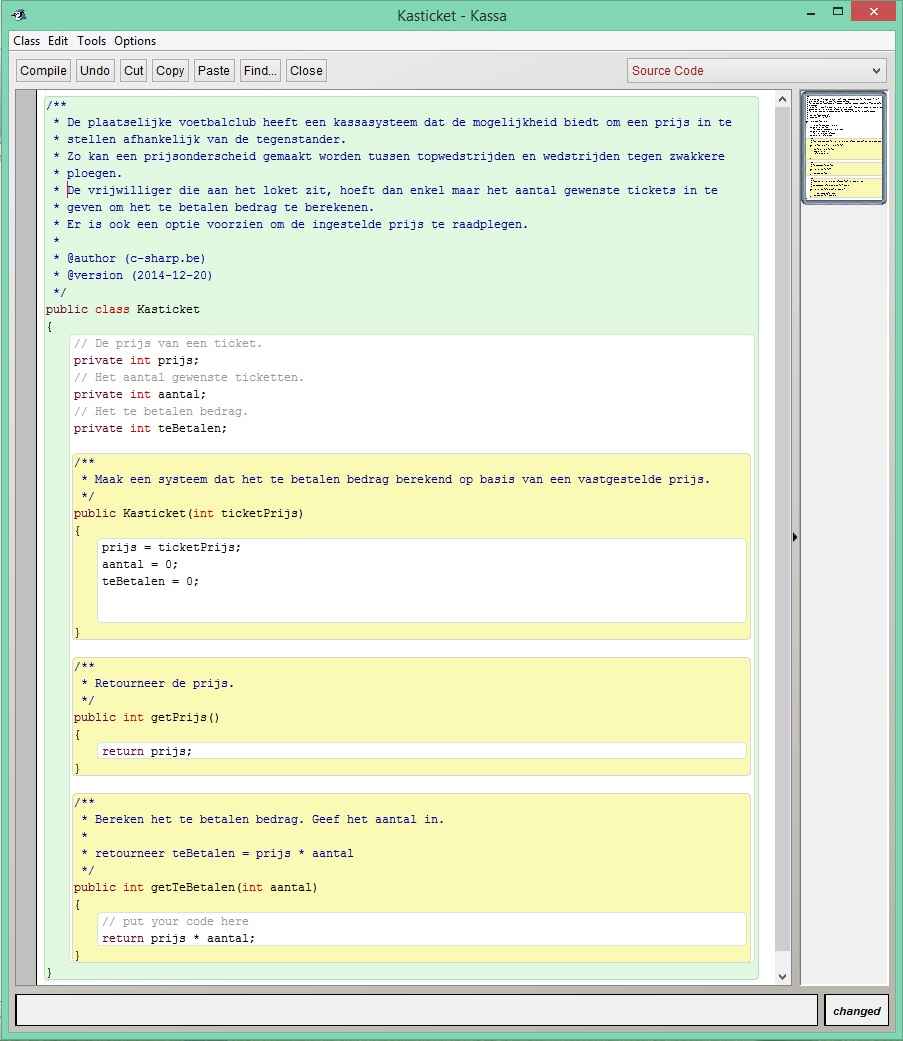Screen dimensions: 903x1041
Task: Maximize the Kasticket editor window
Action: click(x=838, y=12)
